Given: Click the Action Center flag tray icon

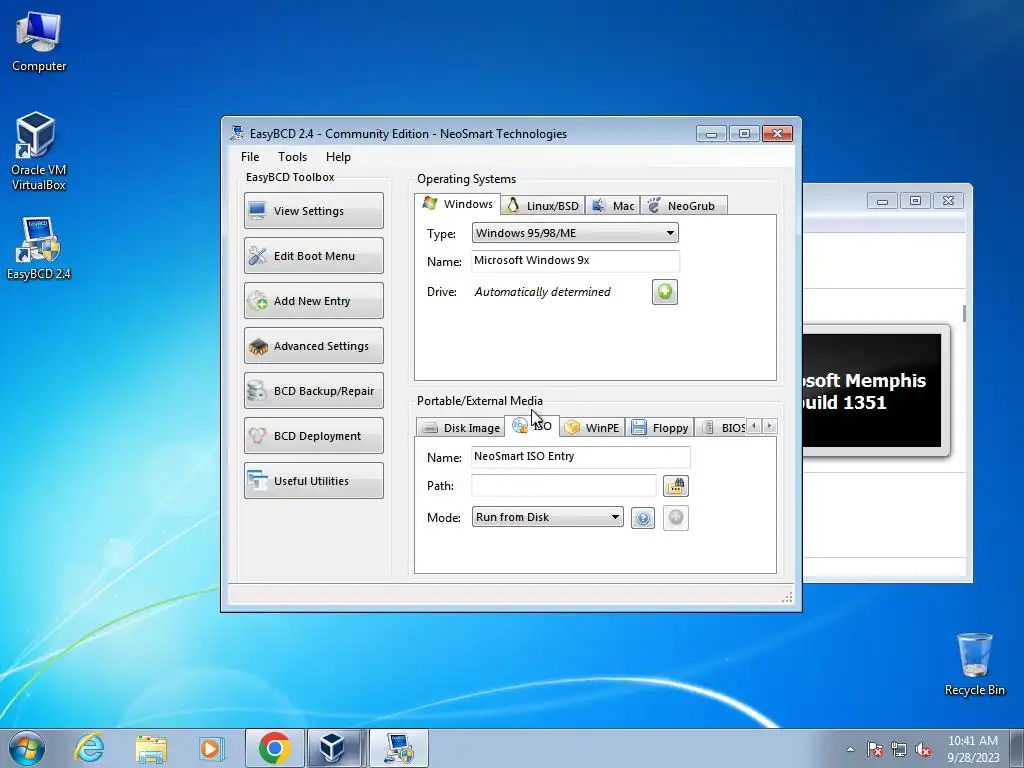Looking at the screenshot, I should pyautogui.click(x=874, y=749).
